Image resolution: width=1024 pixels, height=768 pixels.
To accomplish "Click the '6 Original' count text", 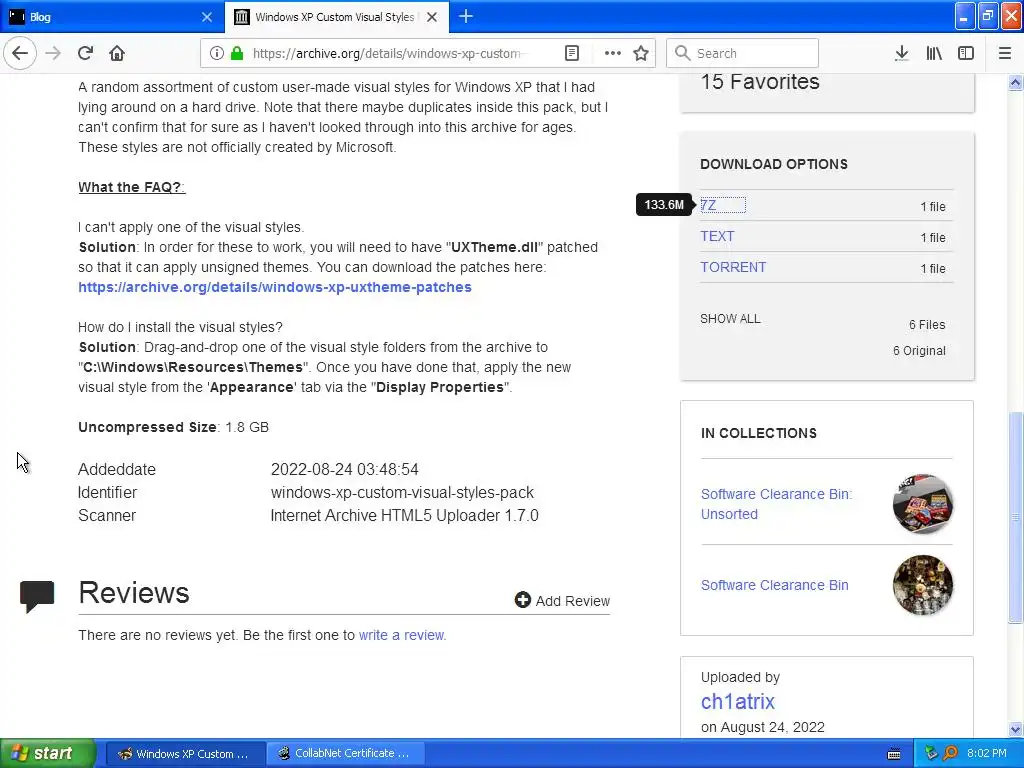I will point(919,351).
